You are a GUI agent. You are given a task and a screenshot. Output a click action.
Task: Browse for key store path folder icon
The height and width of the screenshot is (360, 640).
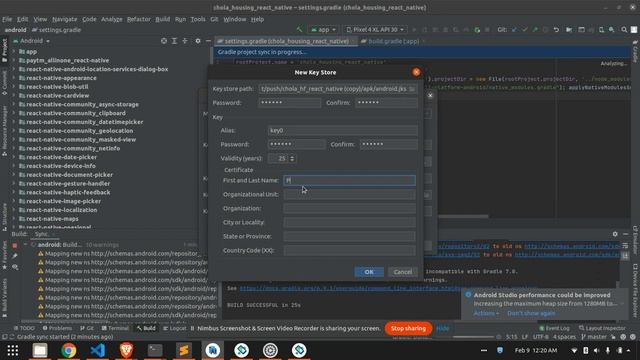pyautogui.click(x=412, y=89)
